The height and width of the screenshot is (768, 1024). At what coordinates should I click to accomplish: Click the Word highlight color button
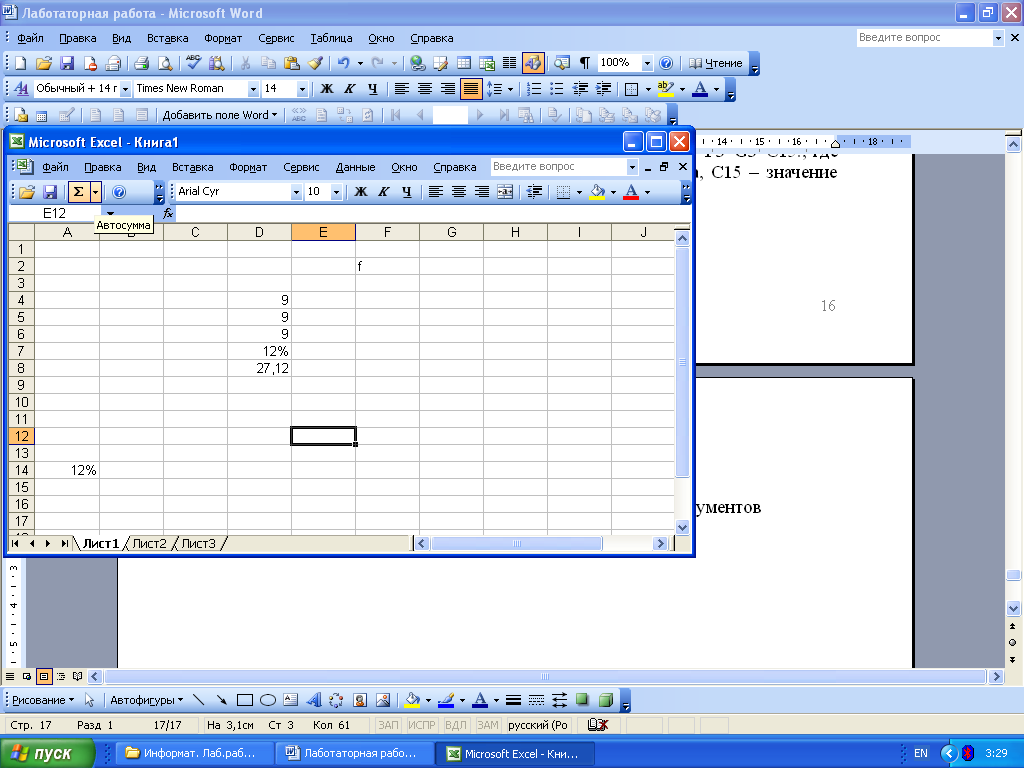pos(665,89)
